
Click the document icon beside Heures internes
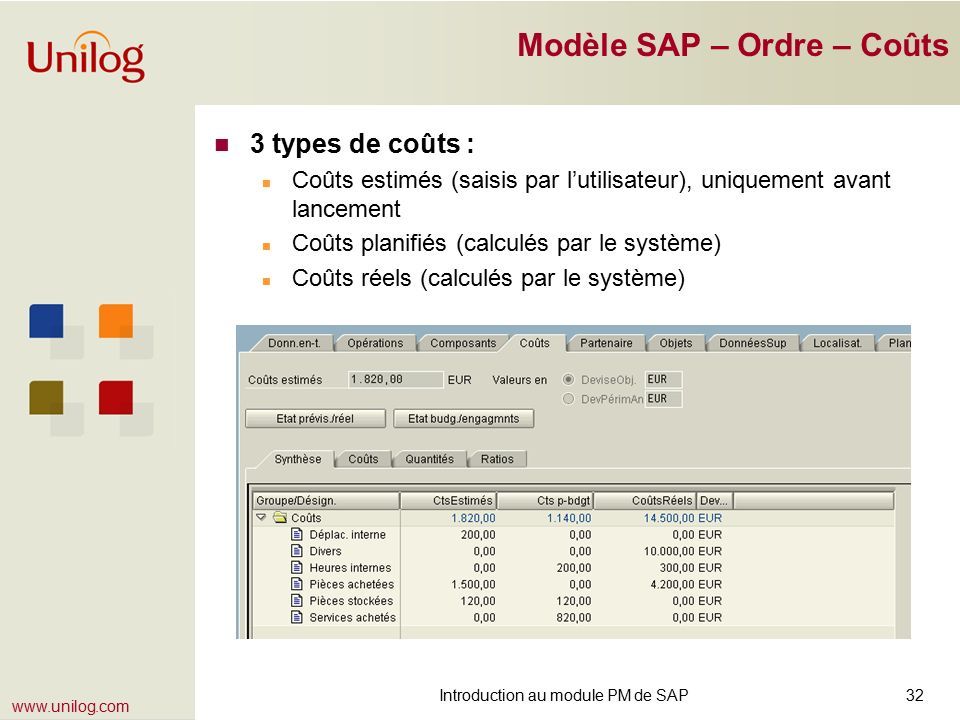pyautogui.click(x=297, y=568)
